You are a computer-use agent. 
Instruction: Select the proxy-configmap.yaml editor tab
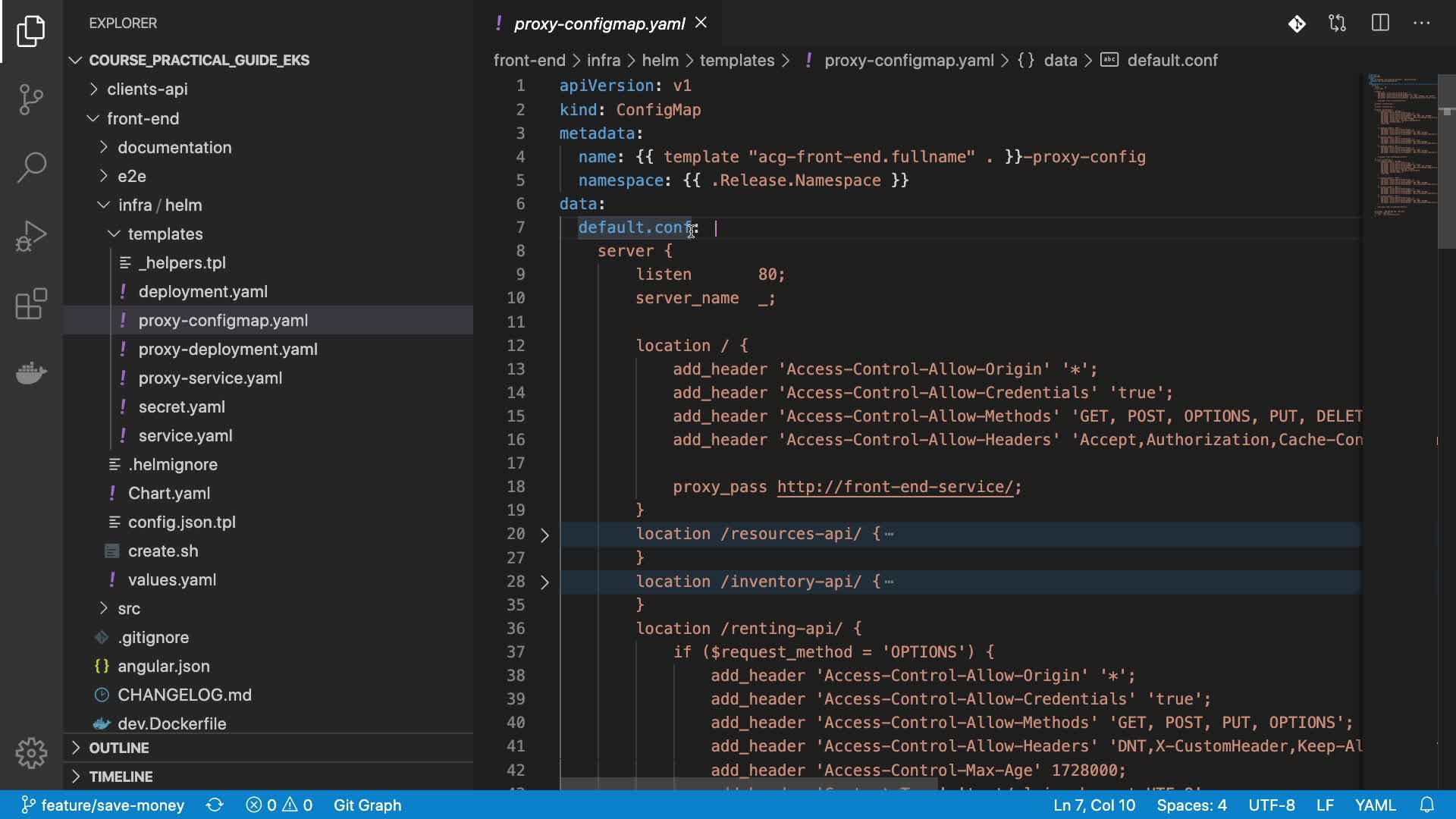pos(599,24)
